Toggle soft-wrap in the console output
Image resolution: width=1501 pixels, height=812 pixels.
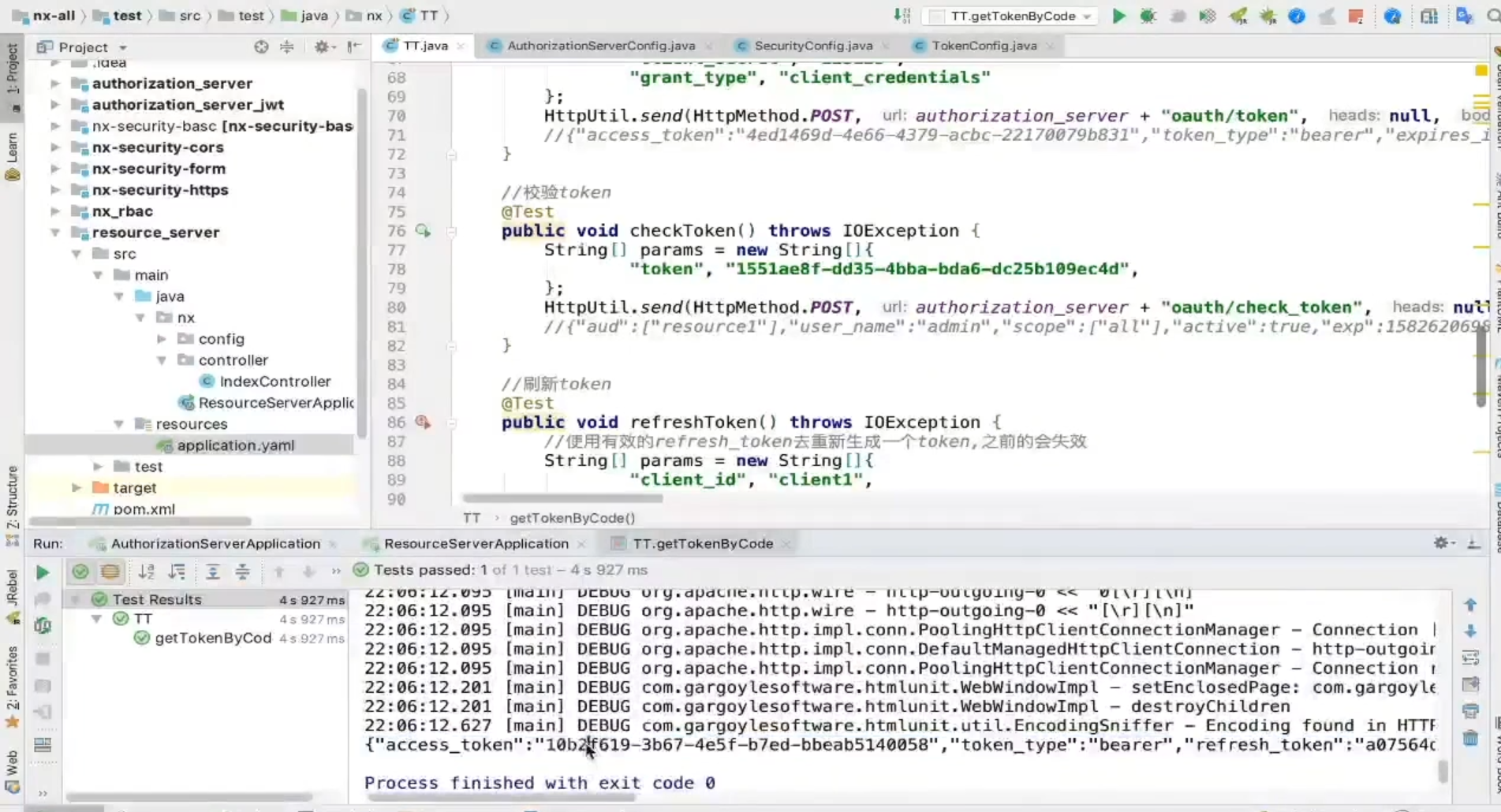pyautogui.click(x=1470, y=657)
